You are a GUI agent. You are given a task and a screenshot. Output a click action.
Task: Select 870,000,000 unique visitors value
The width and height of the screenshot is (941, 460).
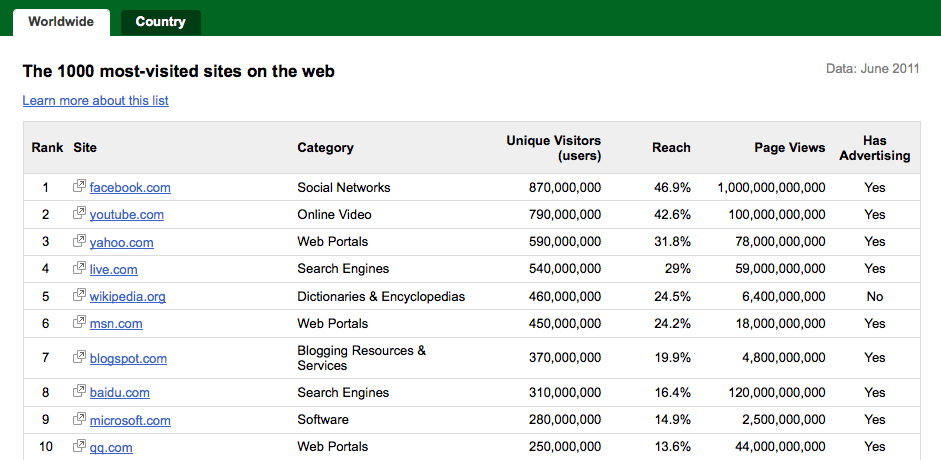[x=565, y=188]
